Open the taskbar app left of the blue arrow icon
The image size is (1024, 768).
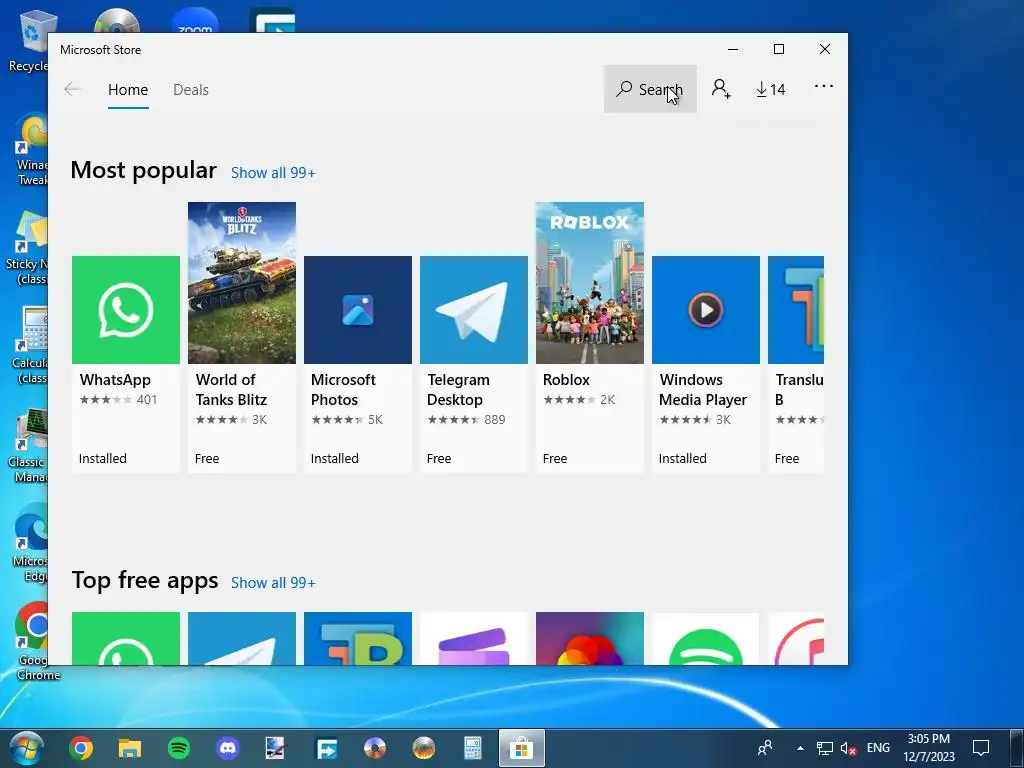click(276, 748)
